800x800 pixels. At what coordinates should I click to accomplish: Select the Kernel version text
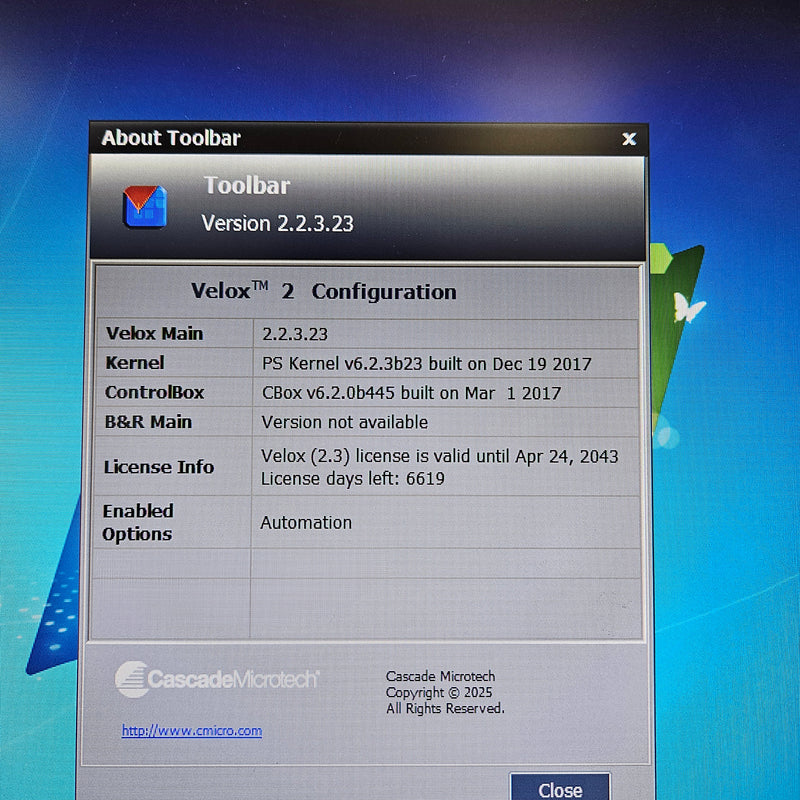(x=427, y=364)
